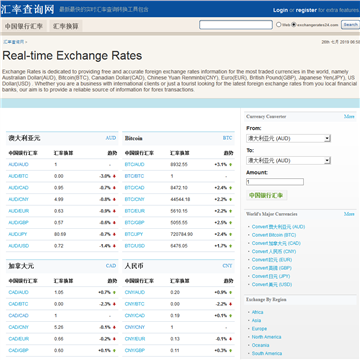Open the 汇率换算 tab
Image resolution: width=360 pixels, height=360 pixels.
click(65, 26)
